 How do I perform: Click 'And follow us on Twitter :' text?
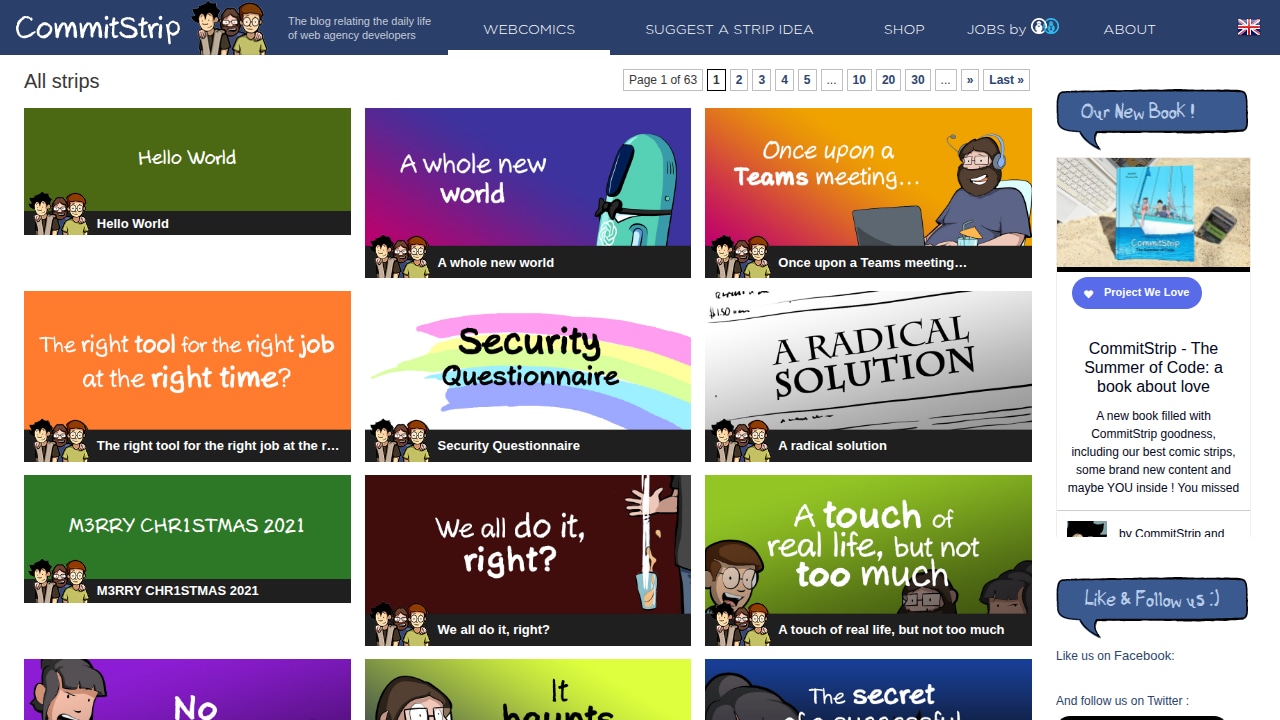(1122, 701)
